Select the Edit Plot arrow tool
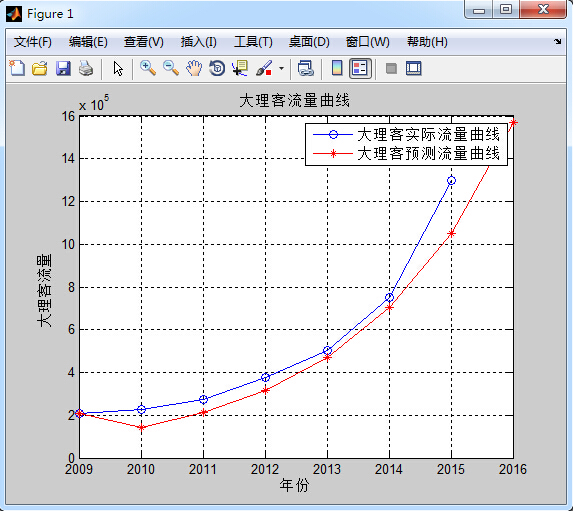This screenshot has width=573, height=511. pyautogui.click(x=118, y=68)
